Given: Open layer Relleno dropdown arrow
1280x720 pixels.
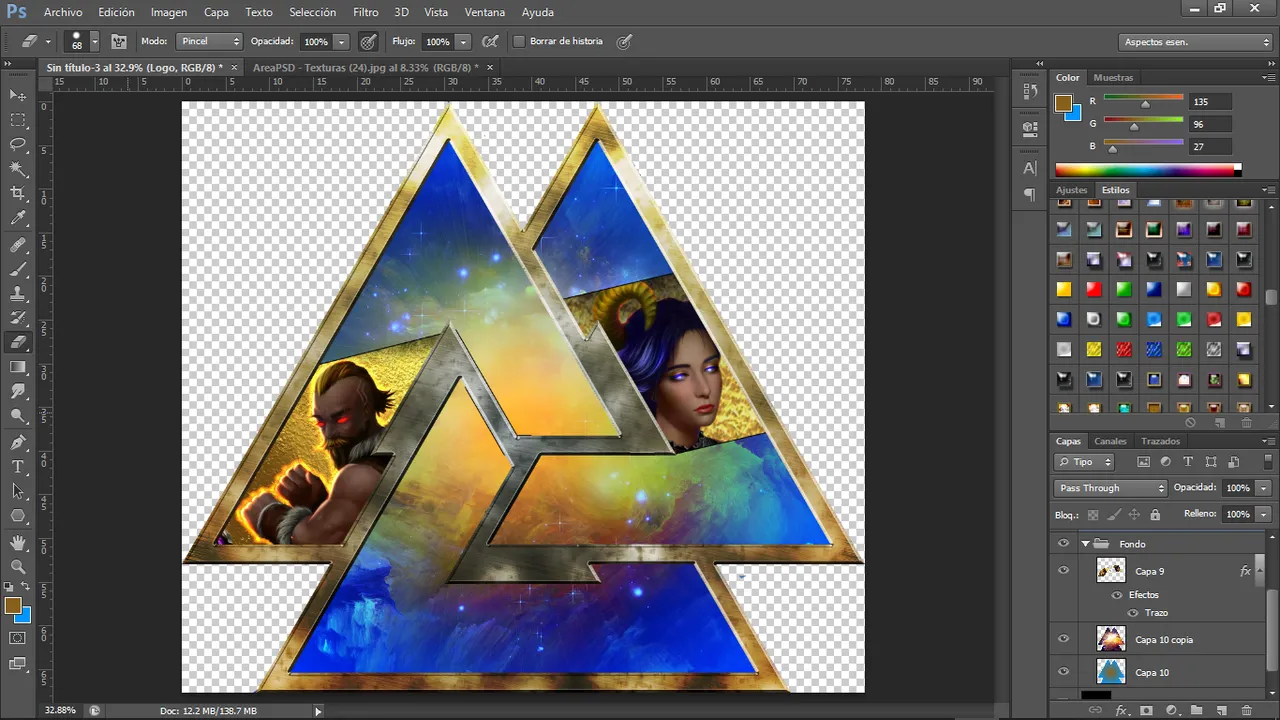Looking at the screenshot, I should pos(1262,514).
